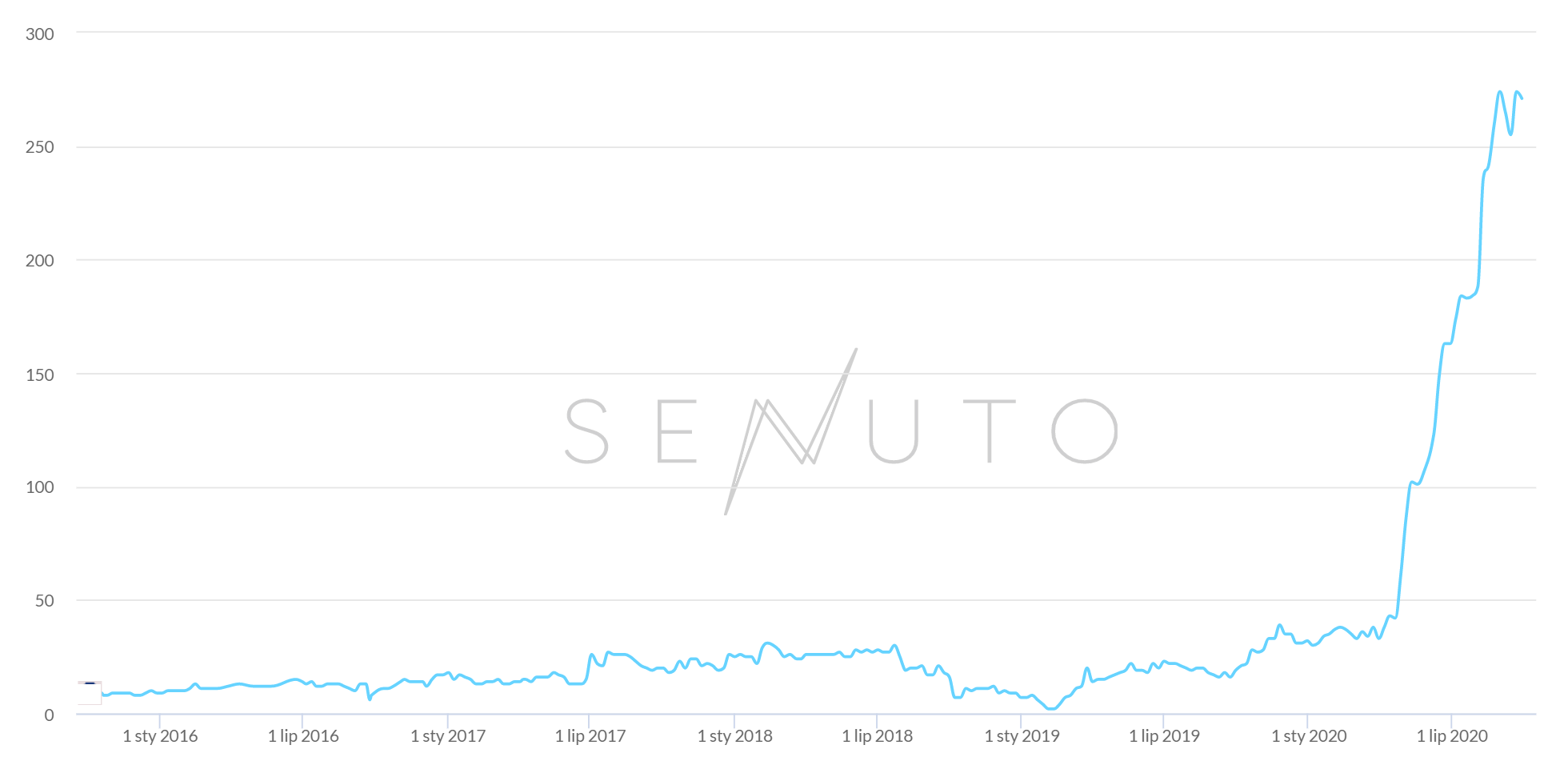Click the "1 sty 2016" axis label
1568x765 pixels.
pyautogui.click(x=160, y=736)
